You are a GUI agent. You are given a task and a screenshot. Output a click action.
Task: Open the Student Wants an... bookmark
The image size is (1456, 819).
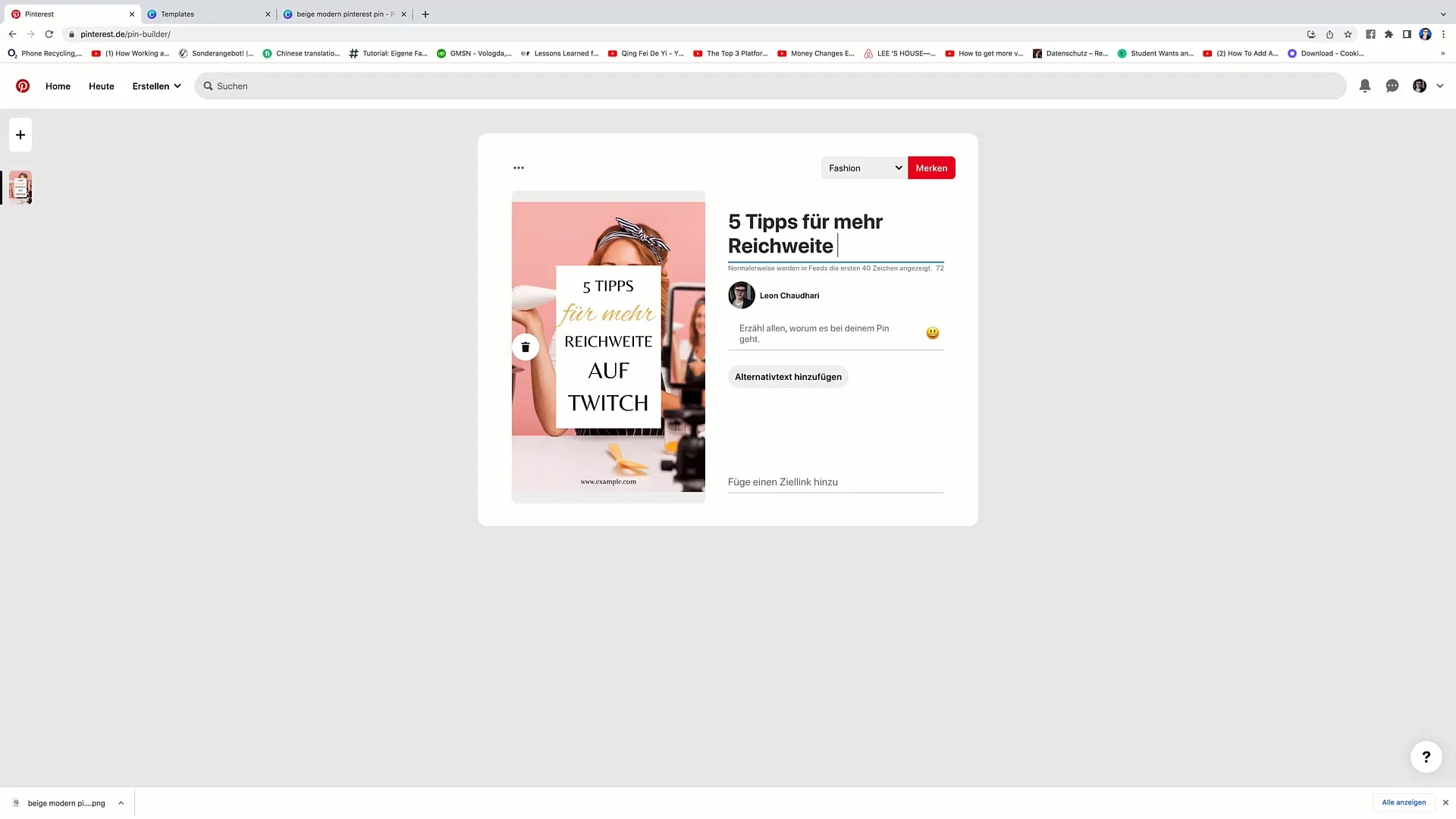tap(1156, 53)
